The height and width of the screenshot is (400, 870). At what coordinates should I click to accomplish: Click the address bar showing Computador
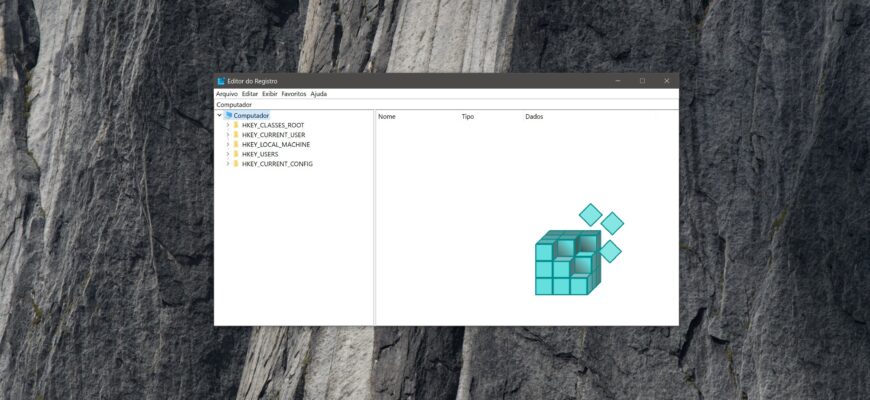(445, 104)
